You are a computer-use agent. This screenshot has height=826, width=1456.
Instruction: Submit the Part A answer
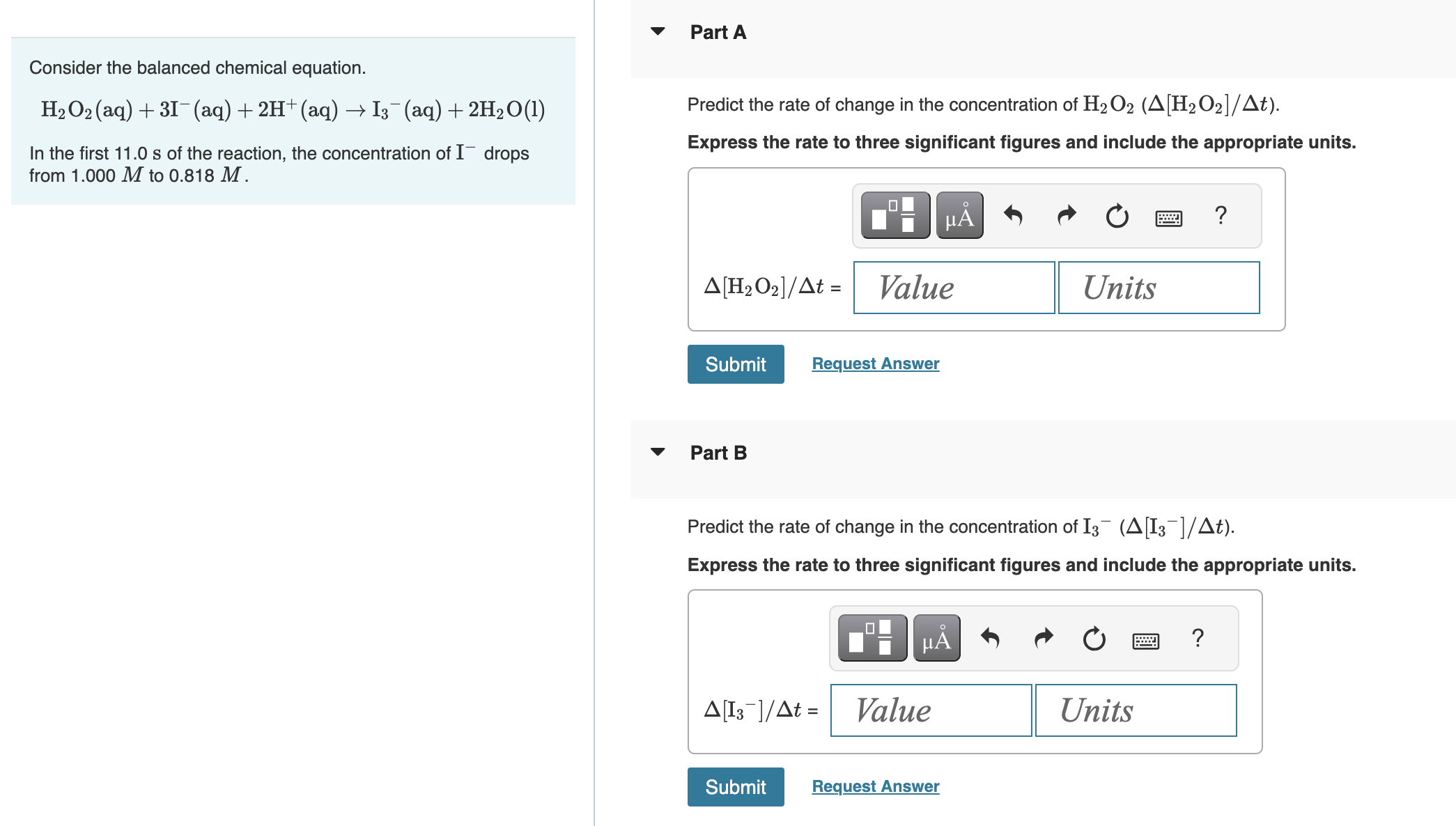coord(735,364)
